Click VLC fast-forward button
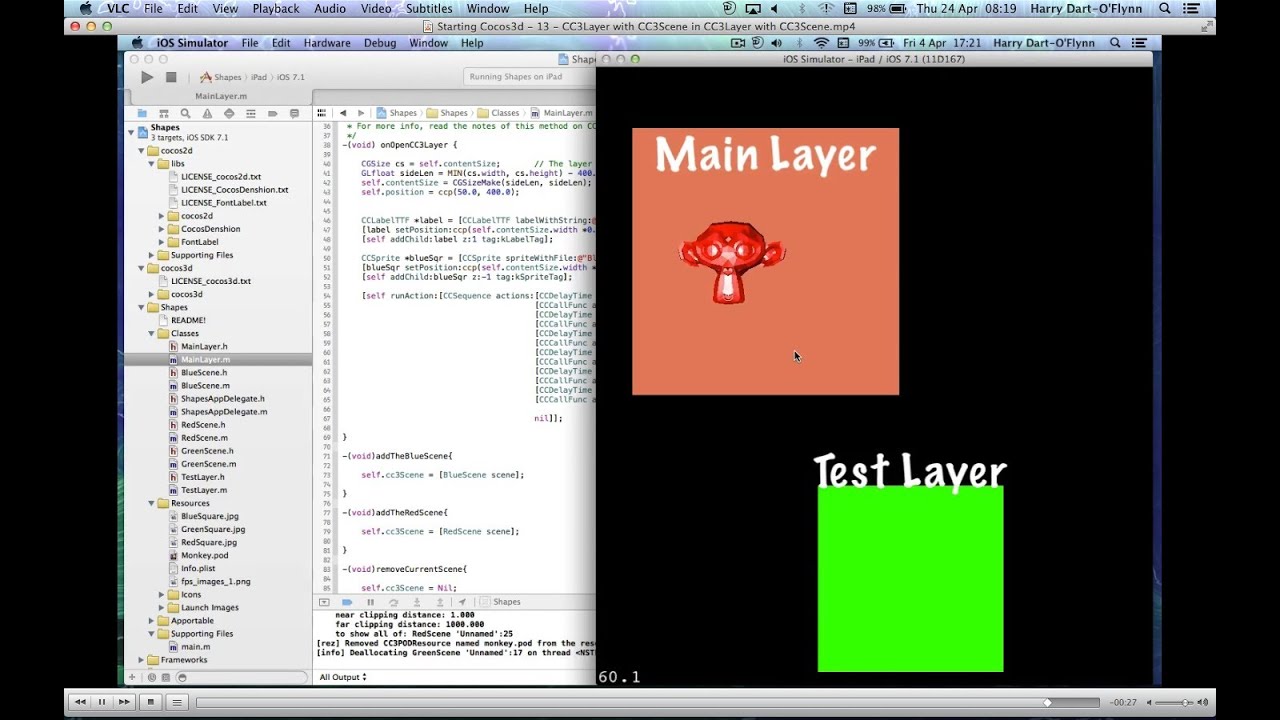The width and height of the screenshot is (1280, 720). [124, 702]
